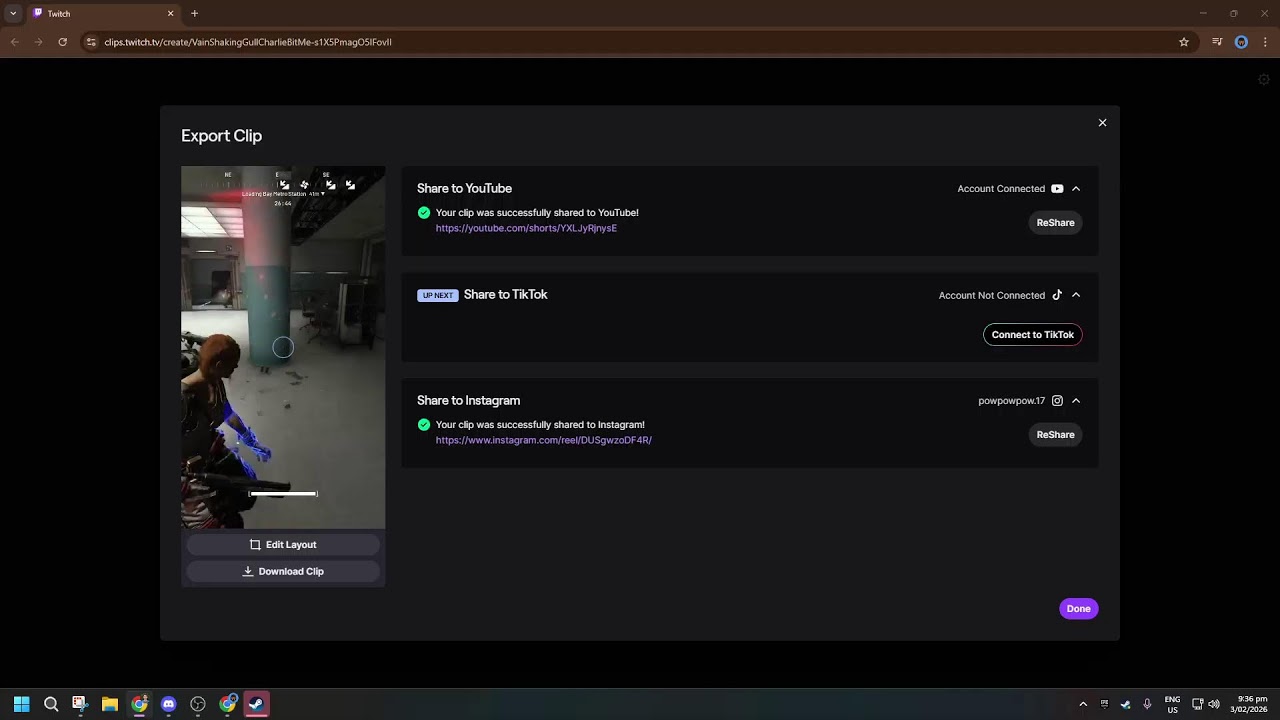The width and height of the screenshot is (1280, 720).
Task: Click the 'Account Not Connected' TikTok status
Action: coord(992,295)
